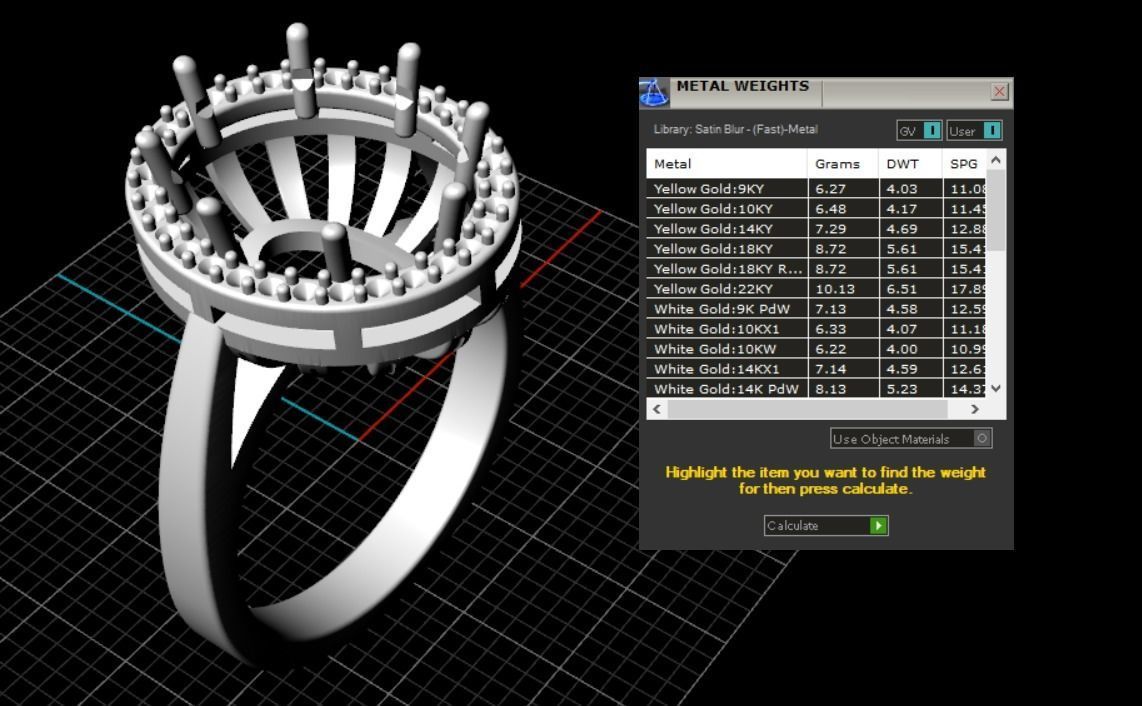1142x706 pixels.
Task: Click the table's scroll left arrow
Action: (x=657, y=409)
